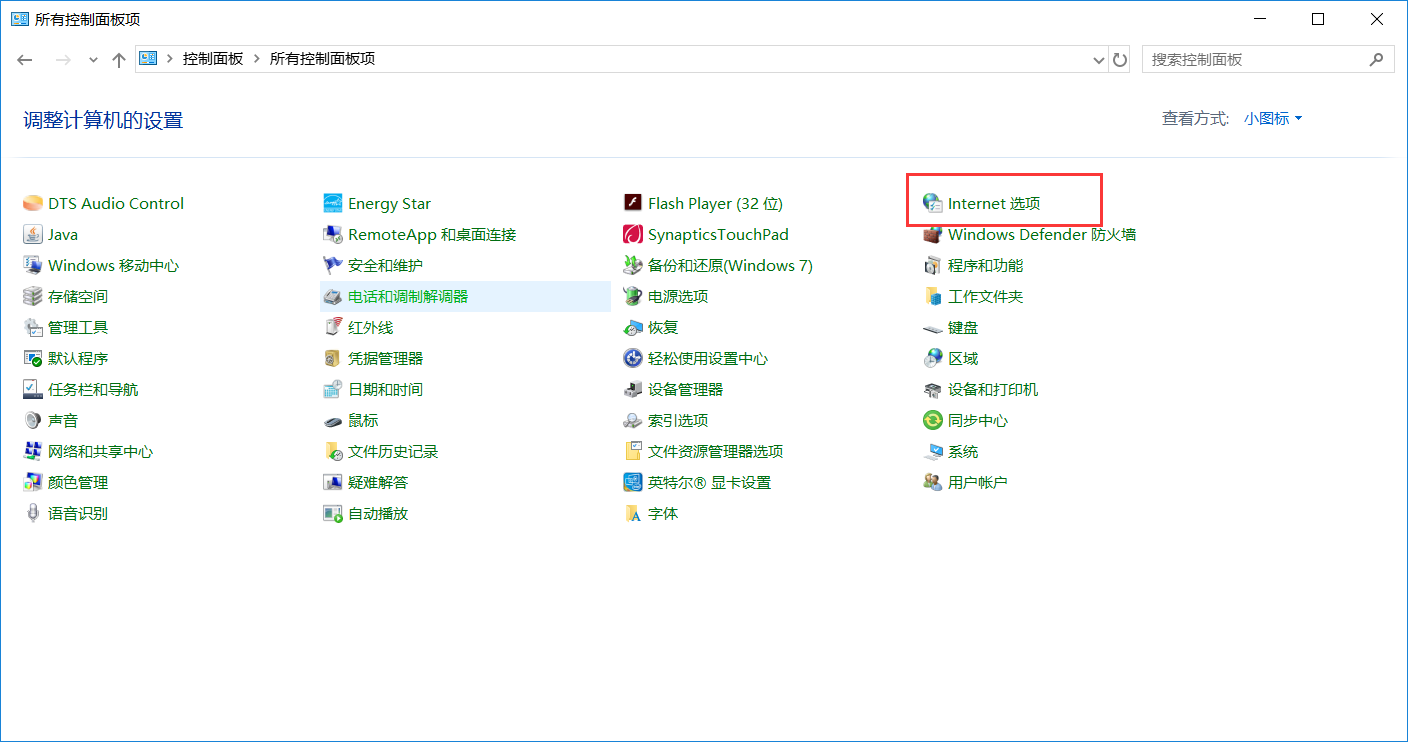Viewport: 1408px width, 742px height.
Task: Open 文件资源管理器选项
Action: (x=715, y=452)
